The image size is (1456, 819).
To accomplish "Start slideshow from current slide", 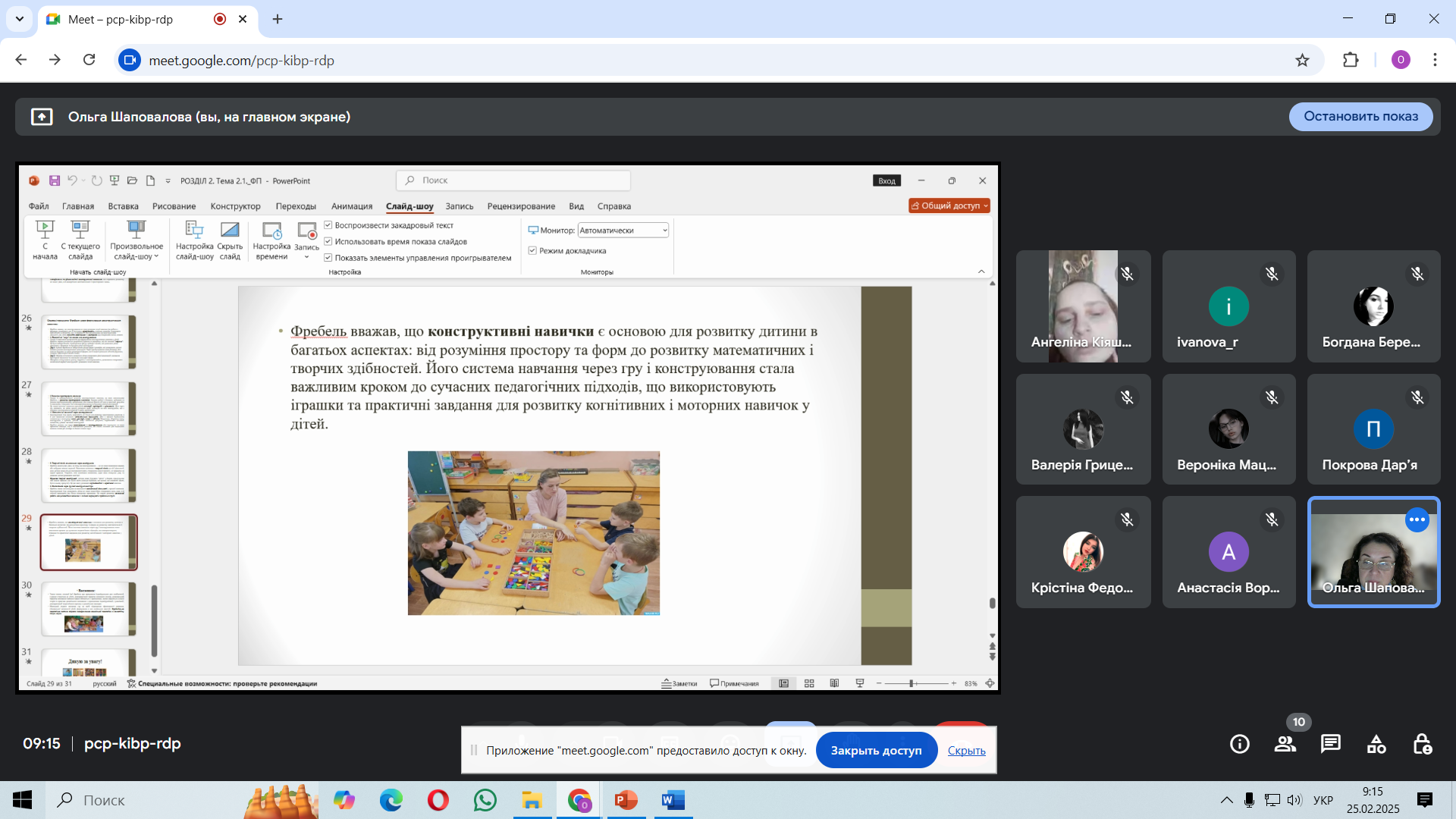I will coord(80,240).
